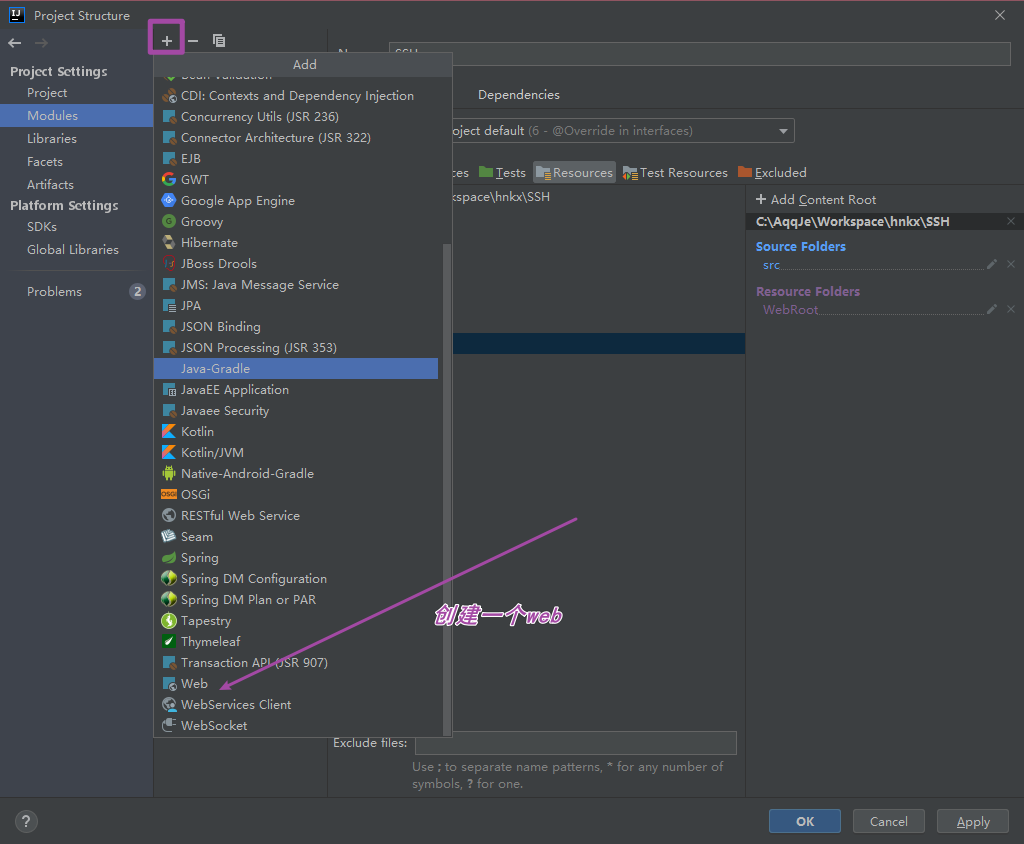Choose JSON Processing (JSR 353)
Image resolution: width=1024 pixels, height=844 pixels.
coord(296,348)
